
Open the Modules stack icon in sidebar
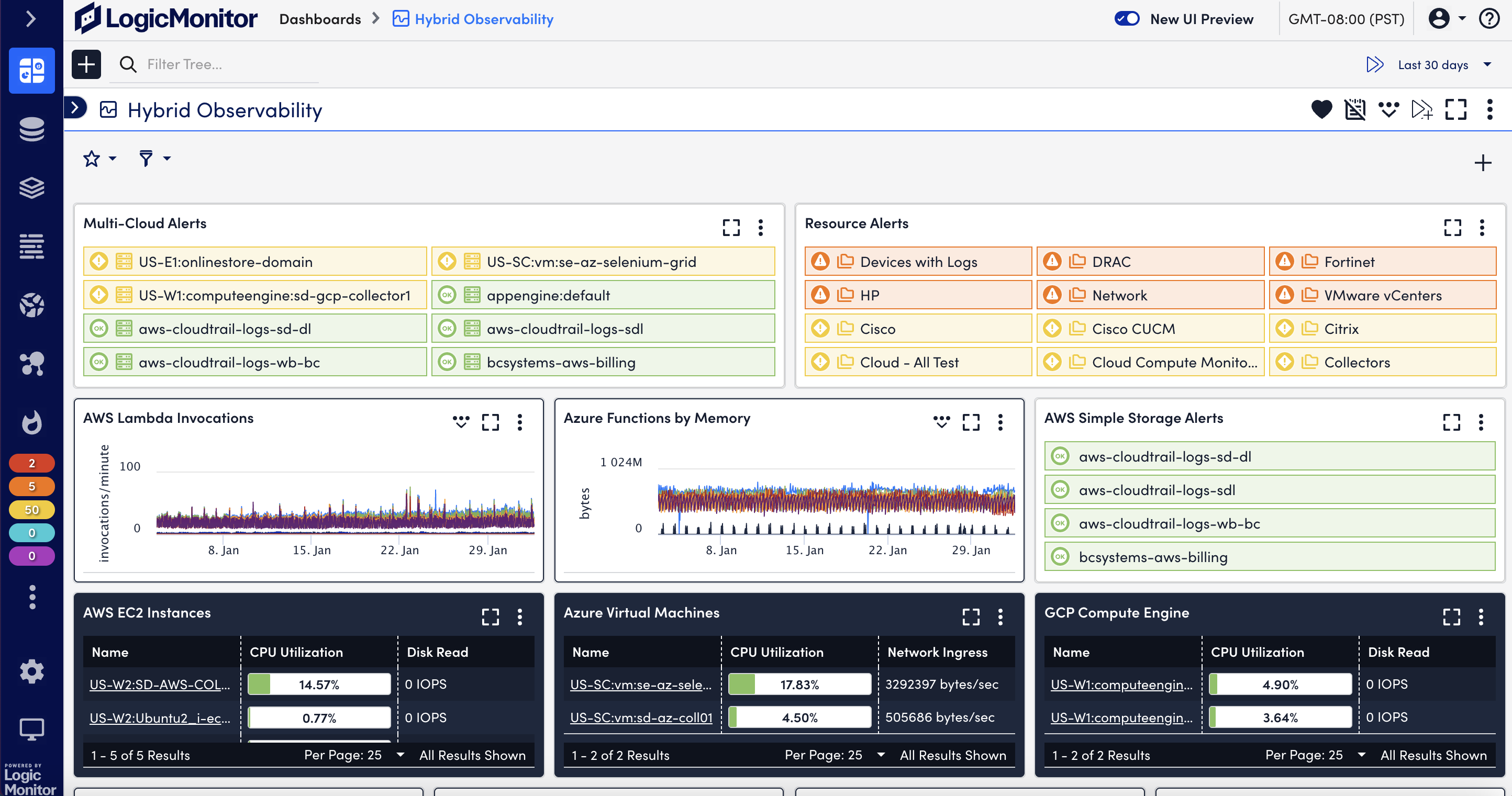pyautogui.click(x=32, y=188)
